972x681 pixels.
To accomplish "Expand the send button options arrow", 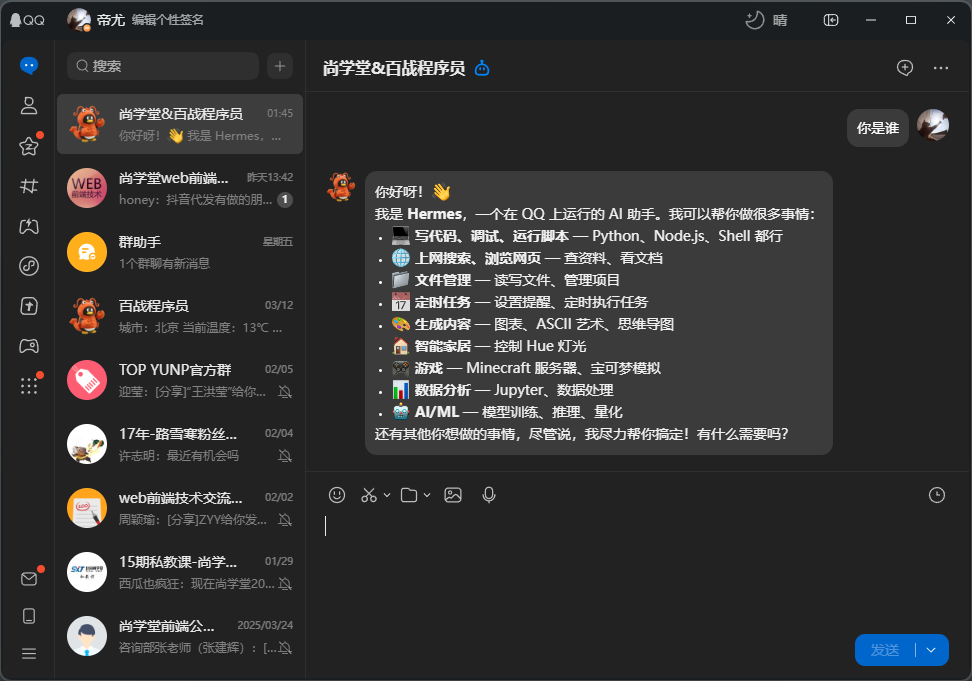I will tap(931, 650).
